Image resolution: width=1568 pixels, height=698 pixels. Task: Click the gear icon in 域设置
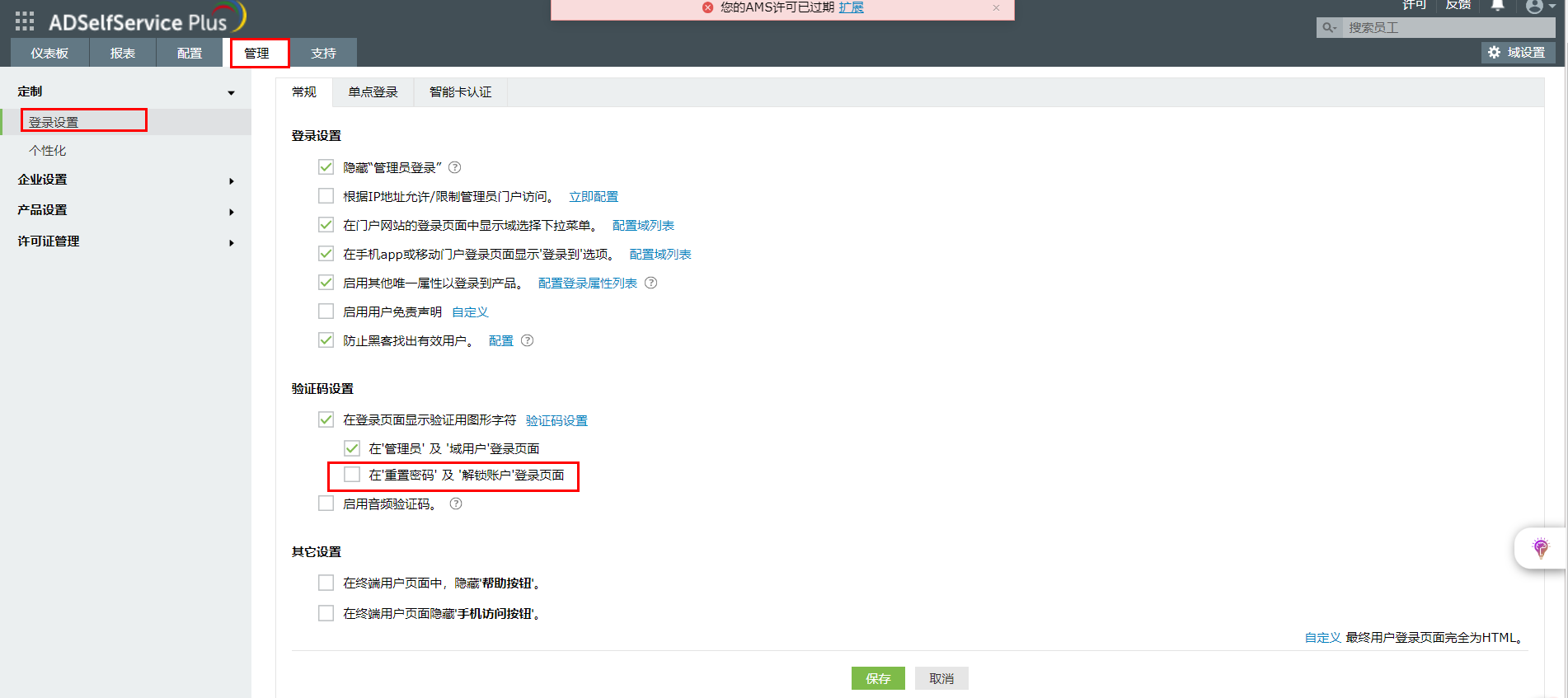[x=1494, y=53]
